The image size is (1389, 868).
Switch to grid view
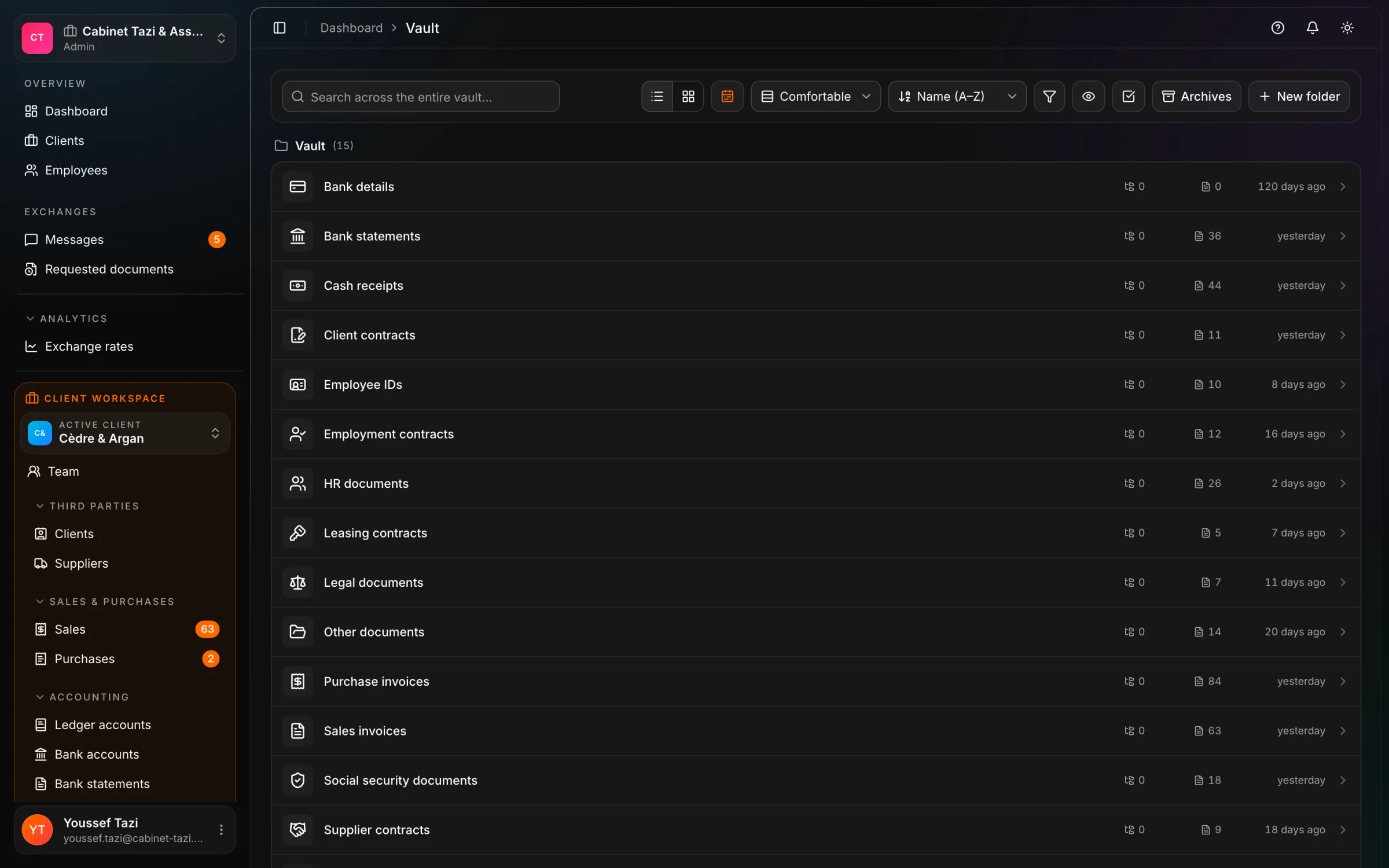(x=688, y=97)
